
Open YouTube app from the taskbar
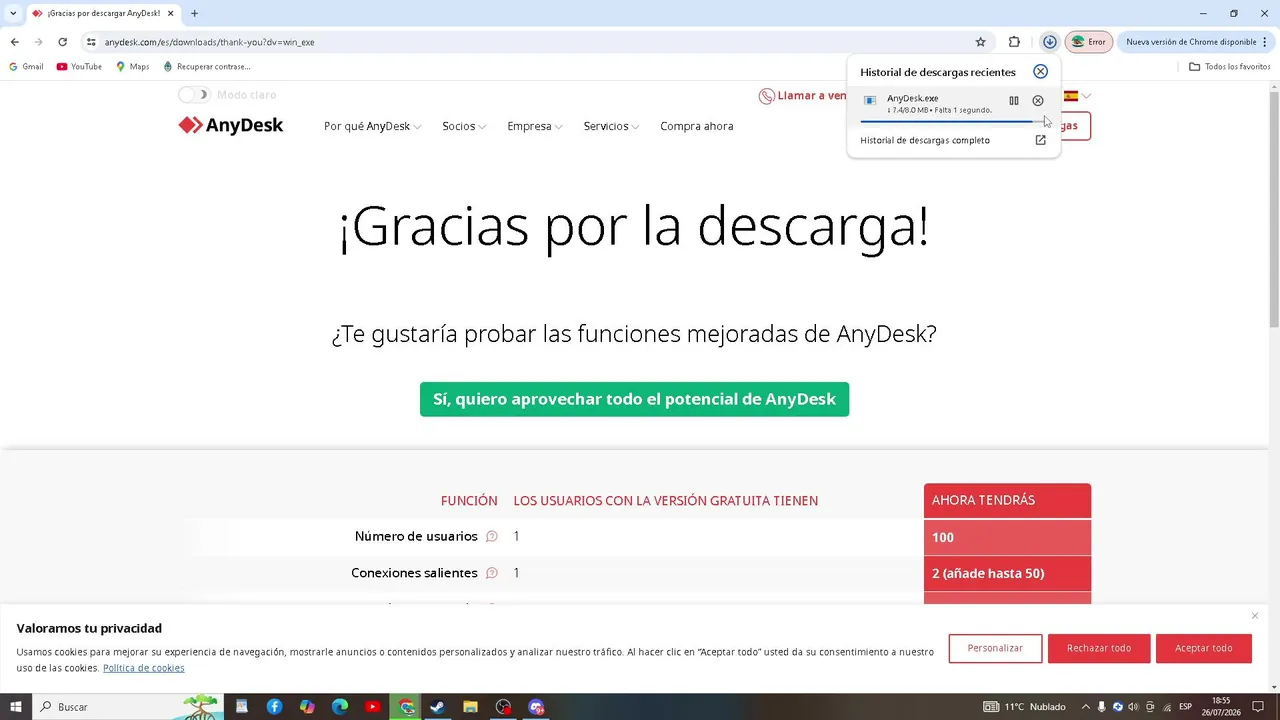[373, 707]
